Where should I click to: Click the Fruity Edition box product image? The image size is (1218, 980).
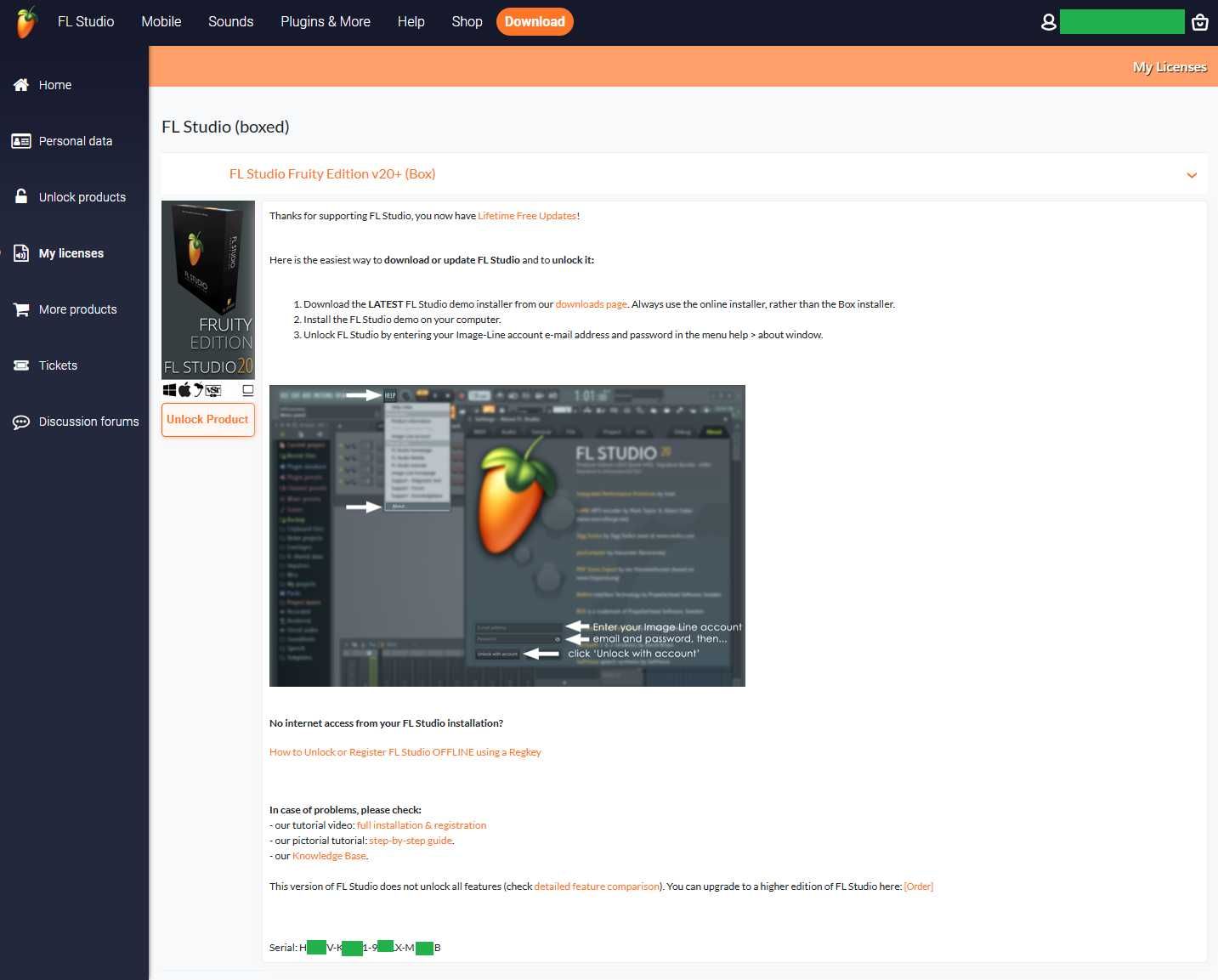(208, 290)
